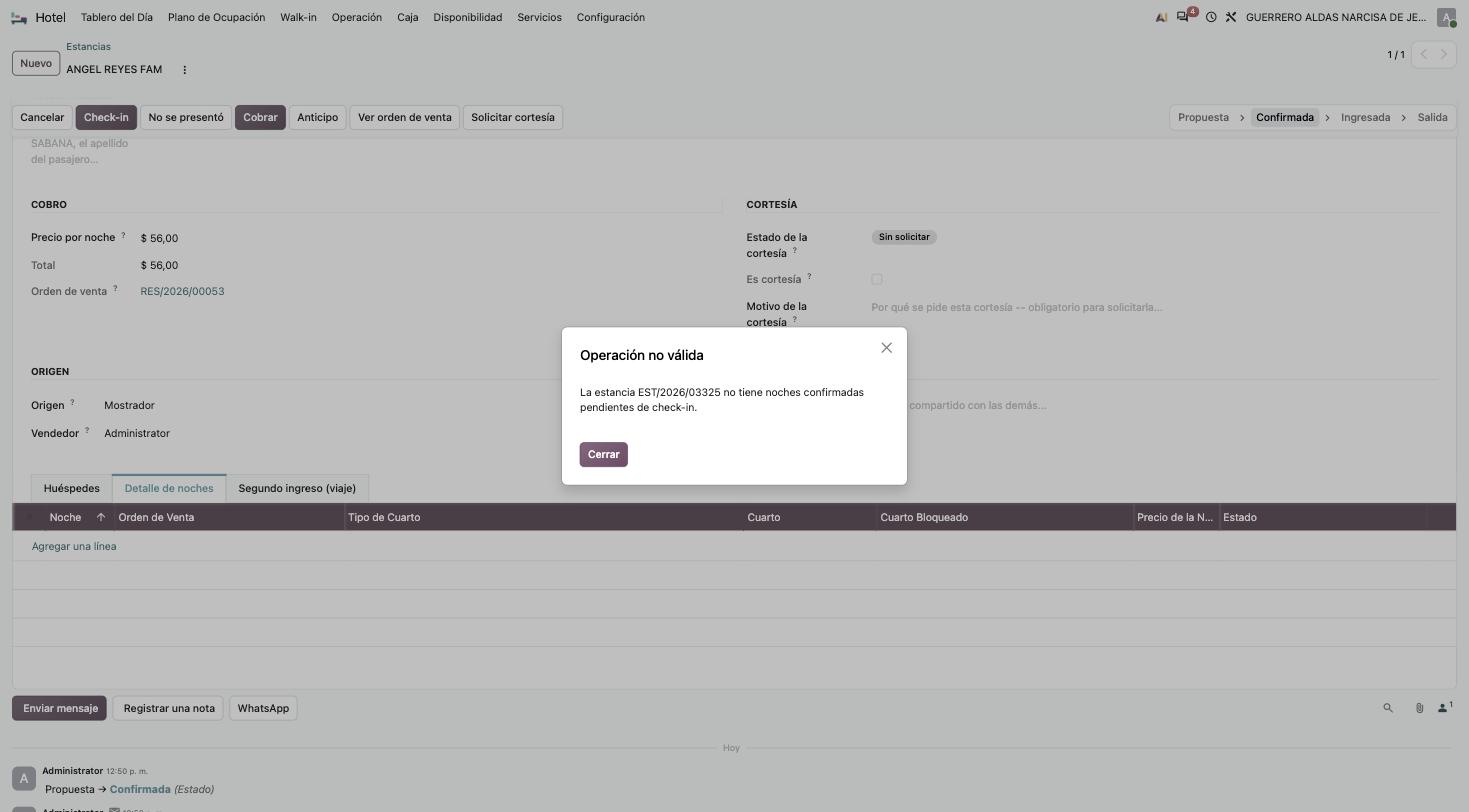This screenshot has height=812, width=1469.
Task: Open the conversations icon with badge 4
Action: tap(1185, 17)
